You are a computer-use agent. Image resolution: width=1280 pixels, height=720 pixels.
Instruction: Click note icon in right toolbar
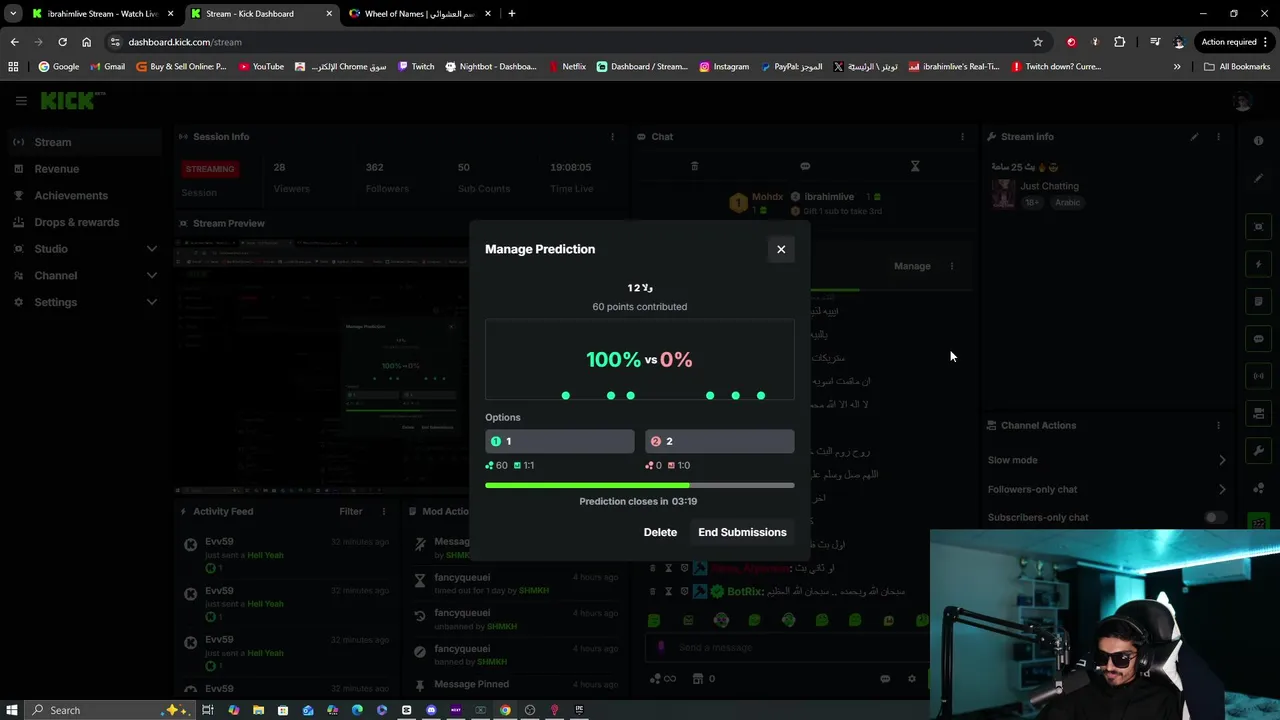coord(1259,301)
